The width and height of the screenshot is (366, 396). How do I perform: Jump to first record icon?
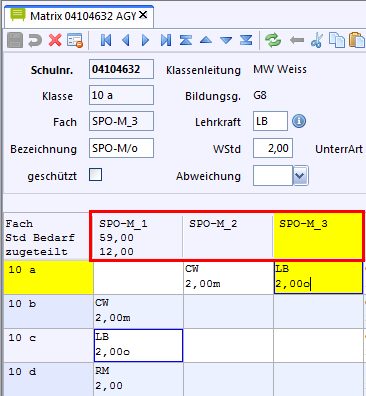coord(106,40)
